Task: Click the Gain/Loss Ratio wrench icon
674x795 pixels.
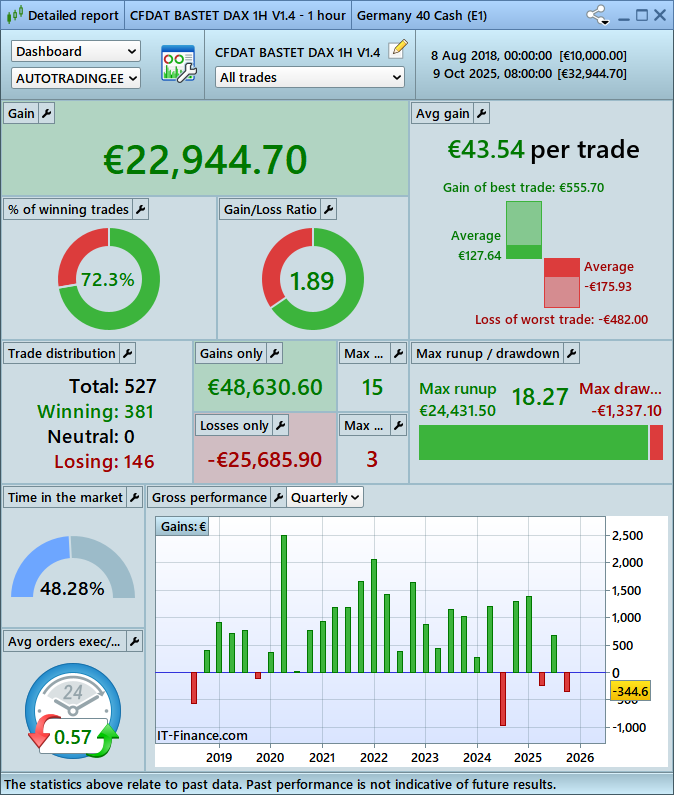Action: [x=328, y=209]
